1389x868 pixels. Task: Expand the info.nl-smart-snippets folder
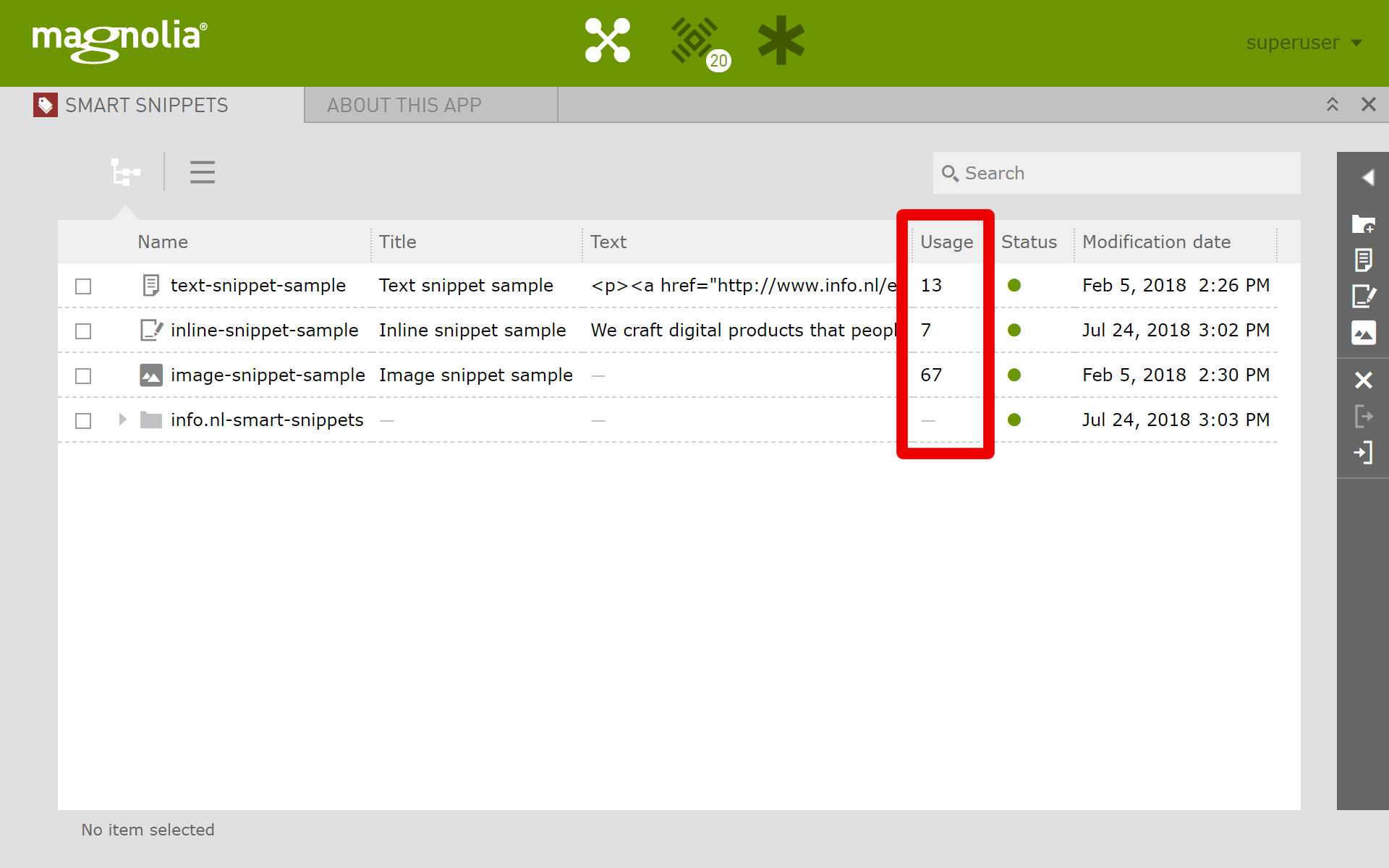click(x=122, y=420)
